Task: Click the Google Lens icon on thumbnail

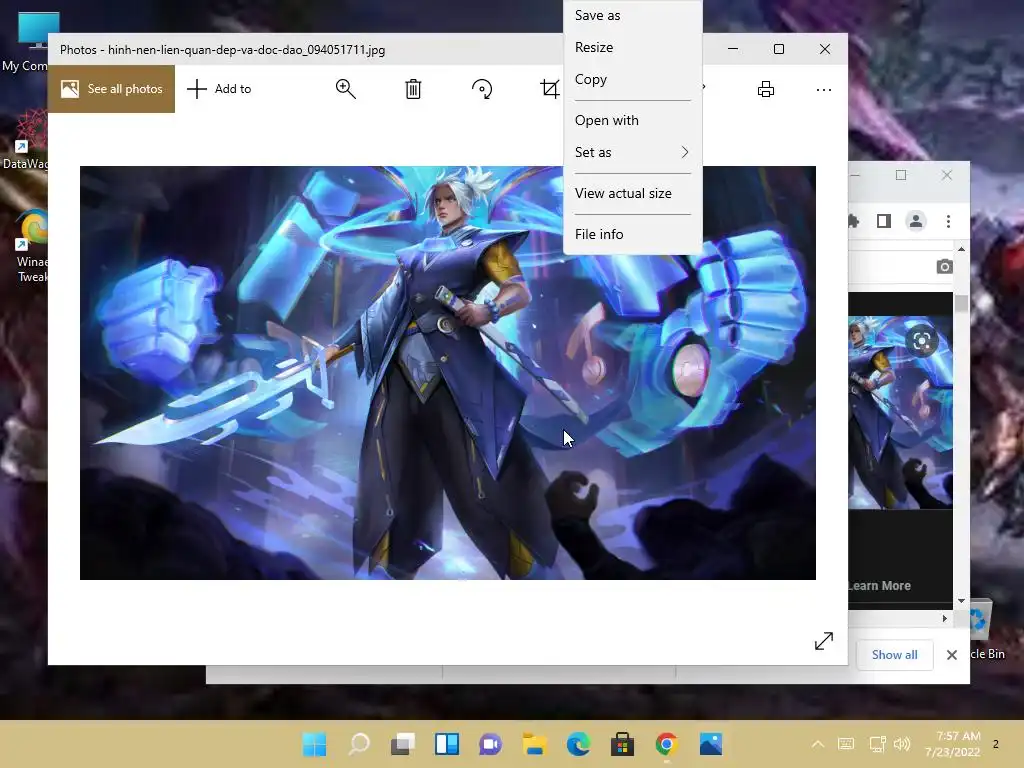Action: [921, 340]
